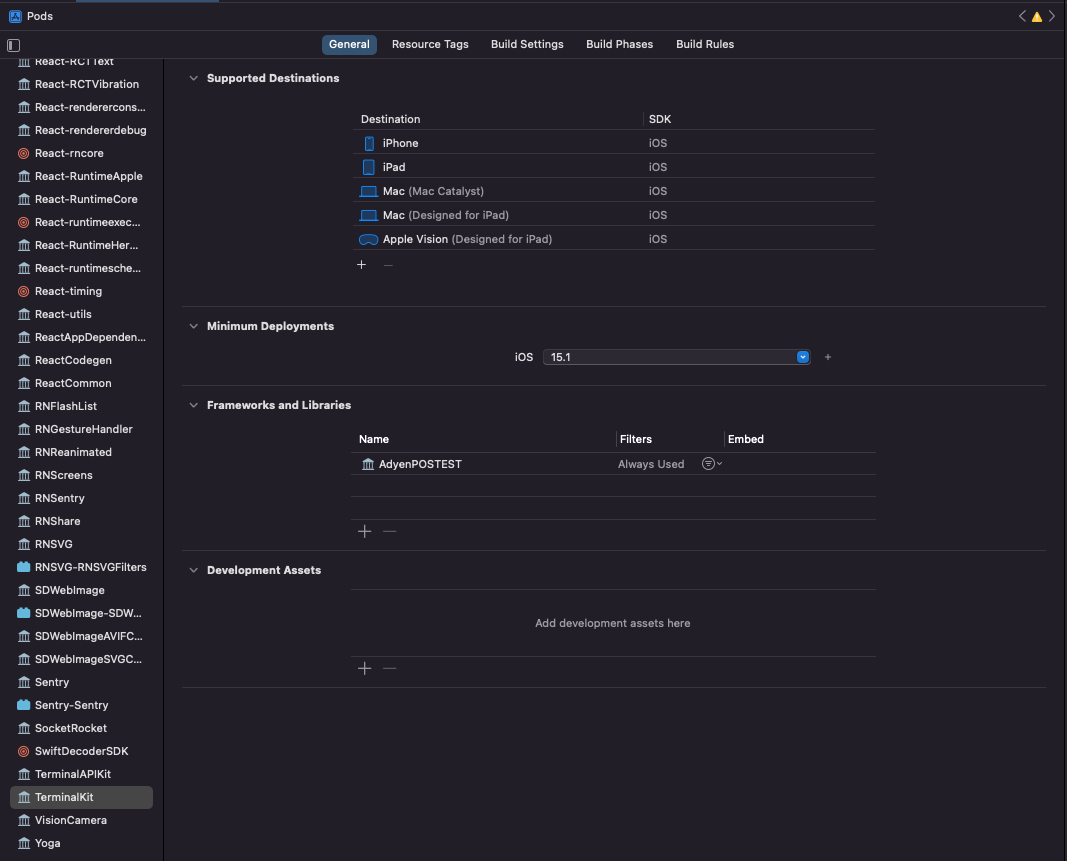The image size is (1067, 861).
Task: Click the iPad device icon in destinations
Action: click(x=369, y=167)
